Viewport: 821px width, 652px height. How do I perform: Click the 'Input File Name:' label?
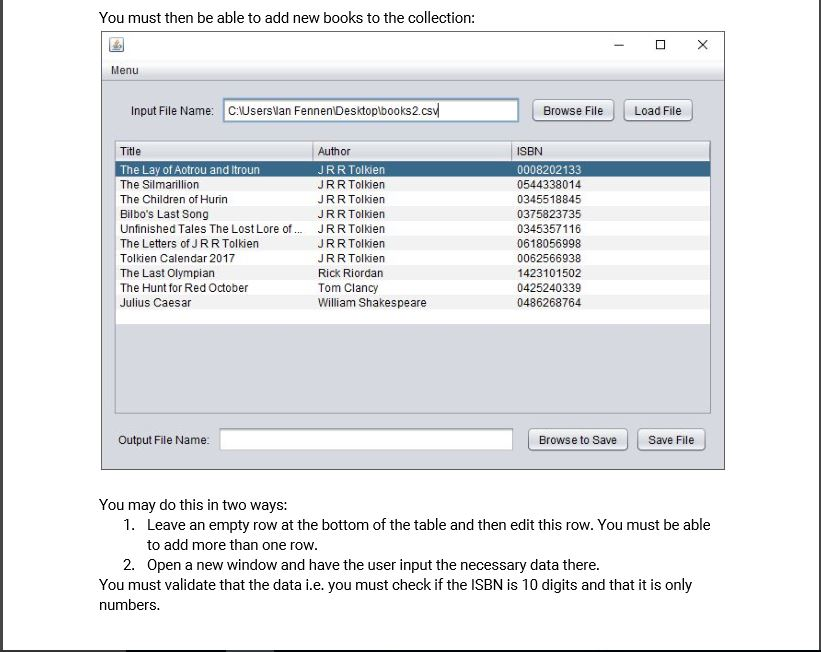172,110
